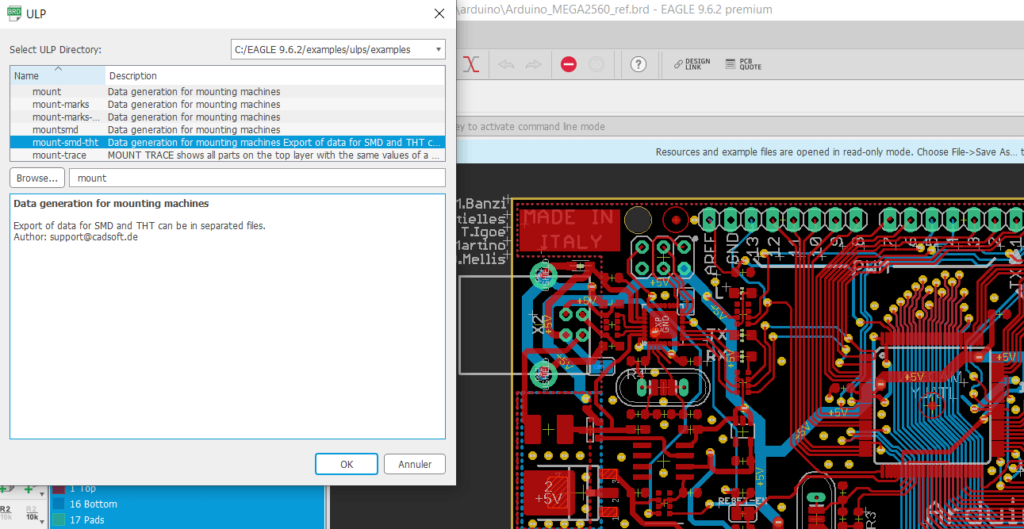Click the Redo arrow icon

tap(533, 64)
